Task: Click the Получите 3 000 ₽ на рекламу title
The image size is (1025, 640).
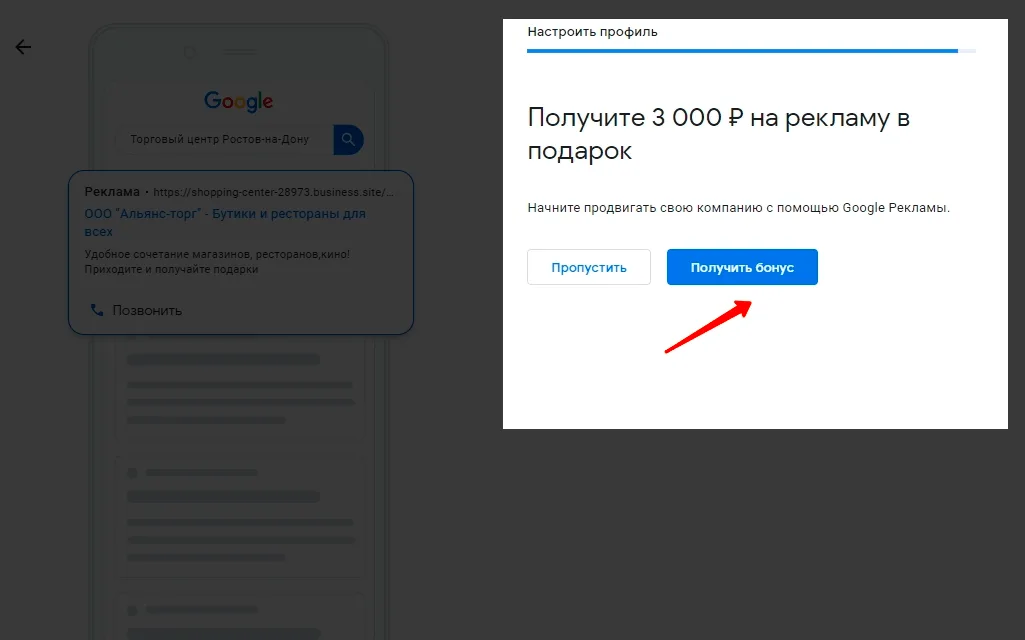Action: tap(718, 134)
